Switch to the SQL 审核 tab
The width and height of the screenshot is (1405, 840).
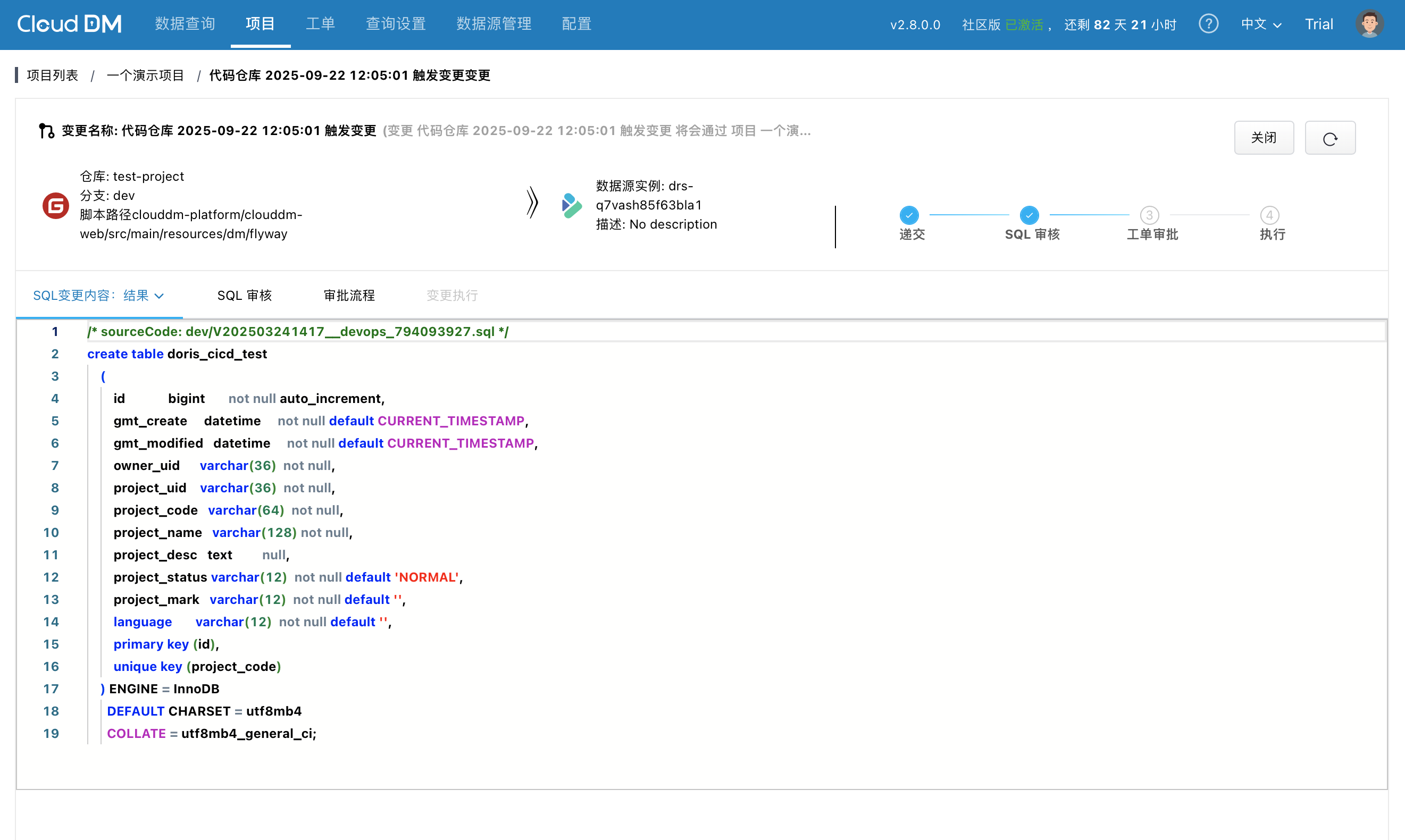[x=245, y=296]
